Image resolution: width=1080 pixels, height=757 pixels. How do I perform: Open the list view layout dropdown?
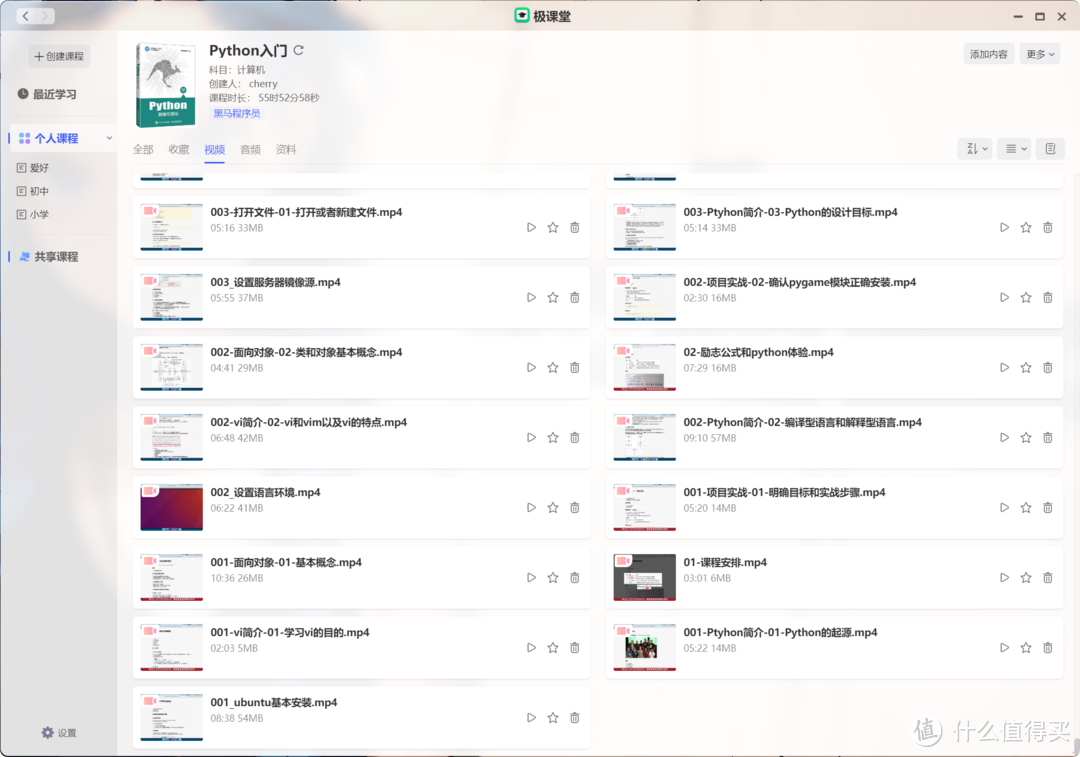tap(1013, 148)
